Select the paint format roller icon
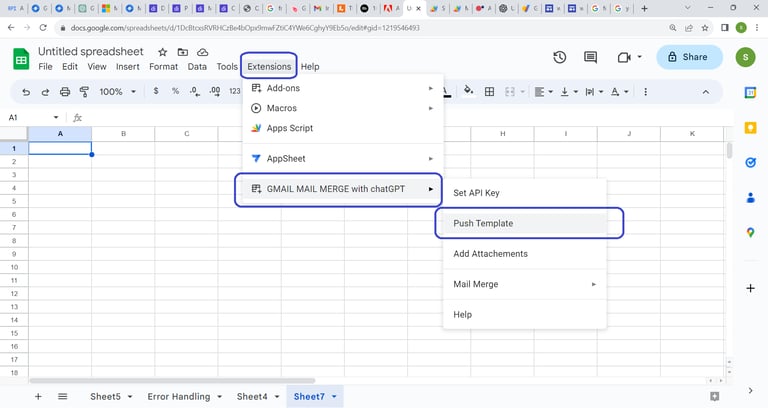The image size is (768, 408). tap(84, 92)
